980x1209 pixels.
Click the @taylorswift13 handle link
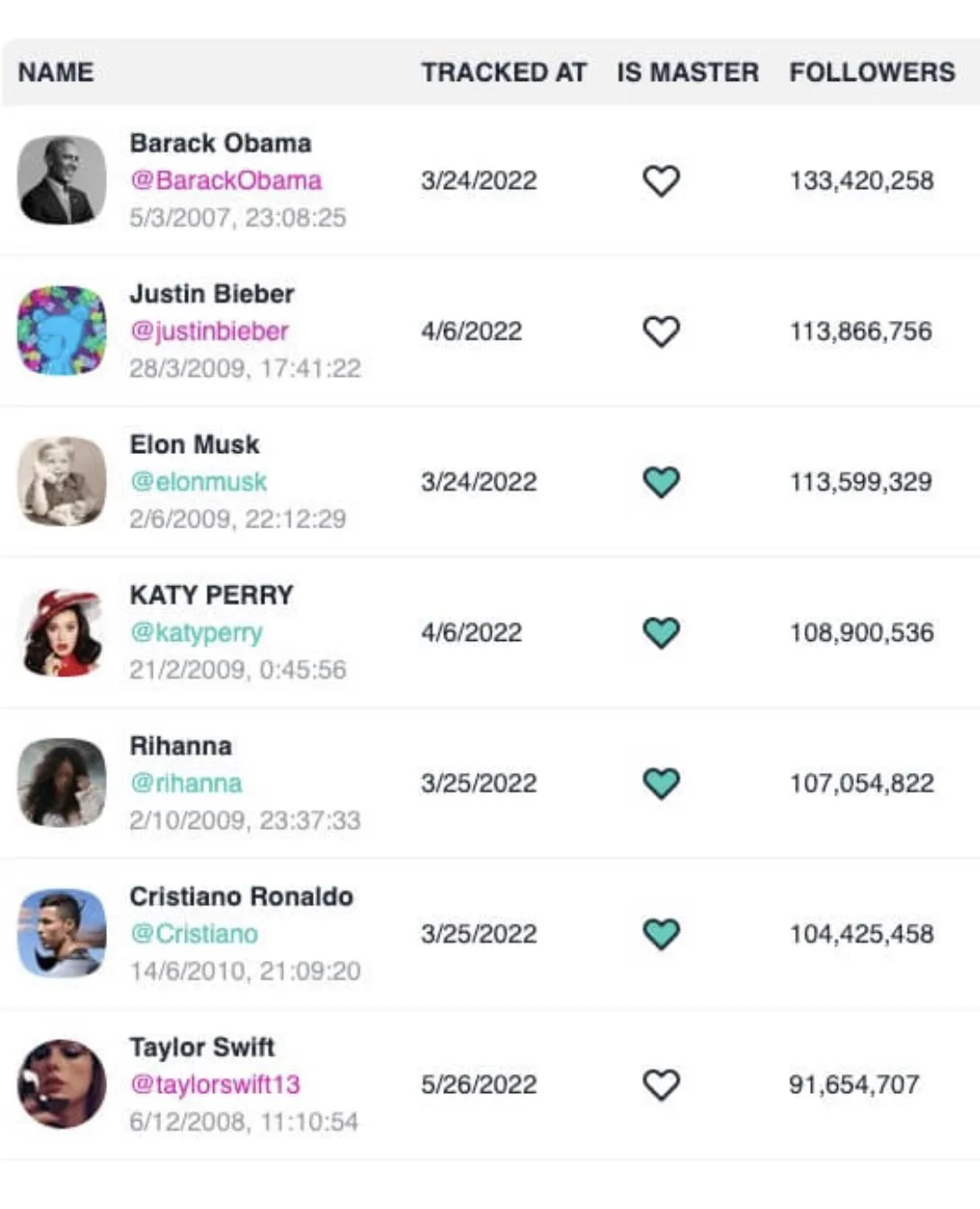(216, 1085)
